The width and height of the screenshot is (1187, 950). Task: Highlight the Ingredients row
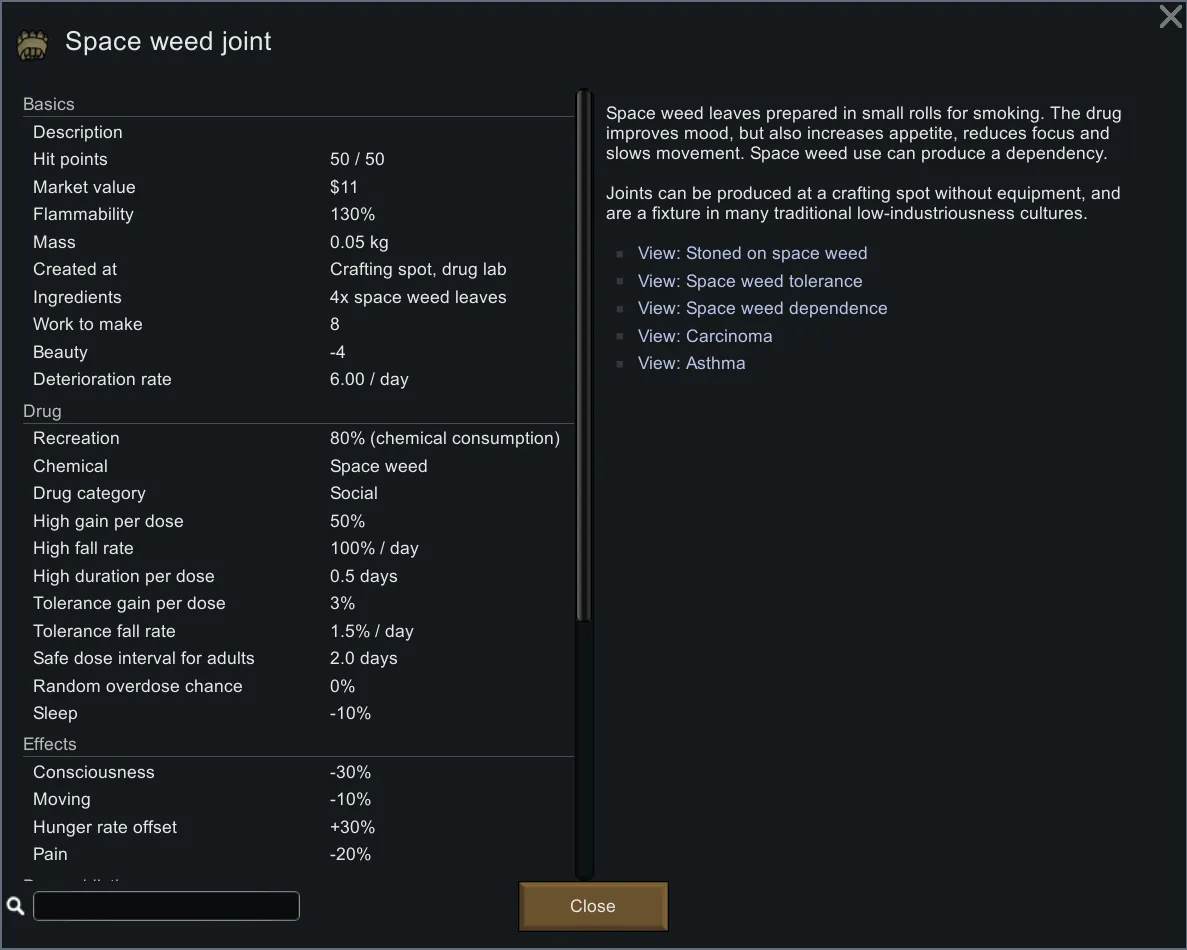coord(298,297)
